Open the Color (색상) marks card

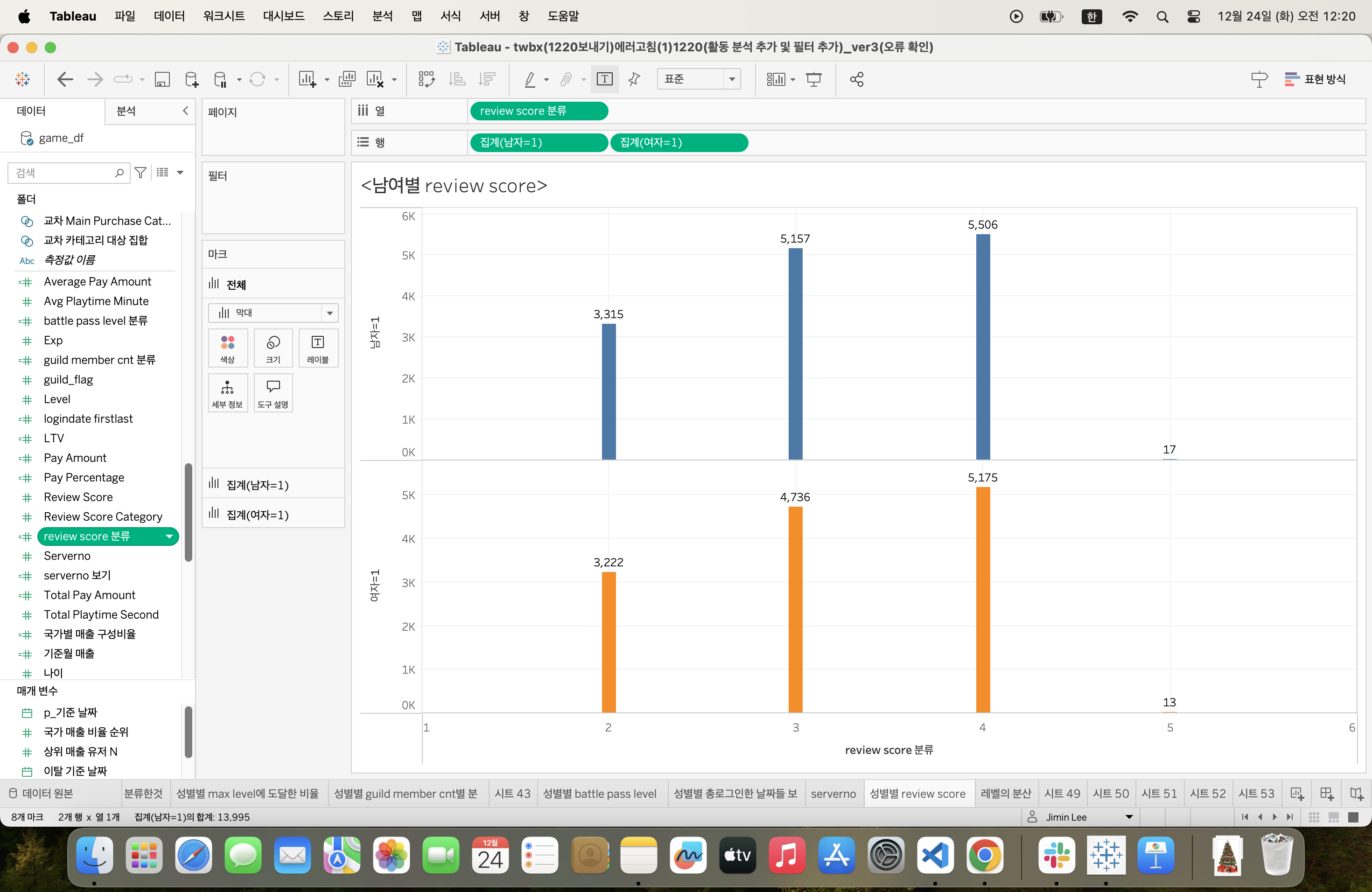228,348
